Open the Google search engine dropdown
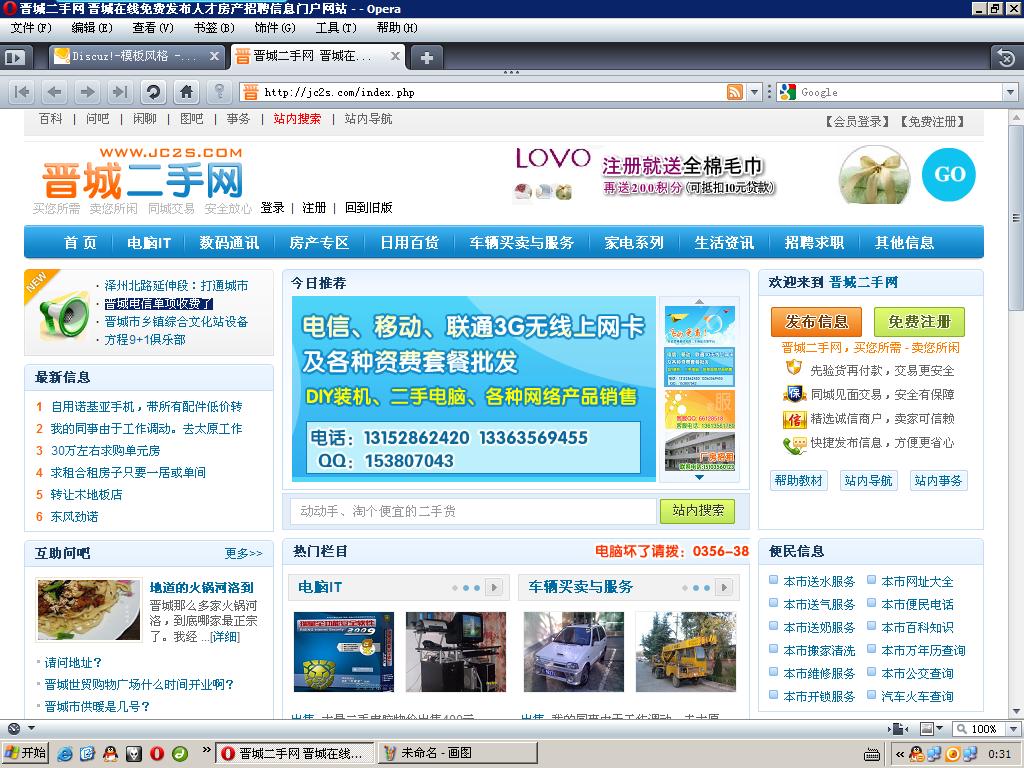This screenshot has width=1024, height=768. pyautogui.click(x=1010, y=92)
